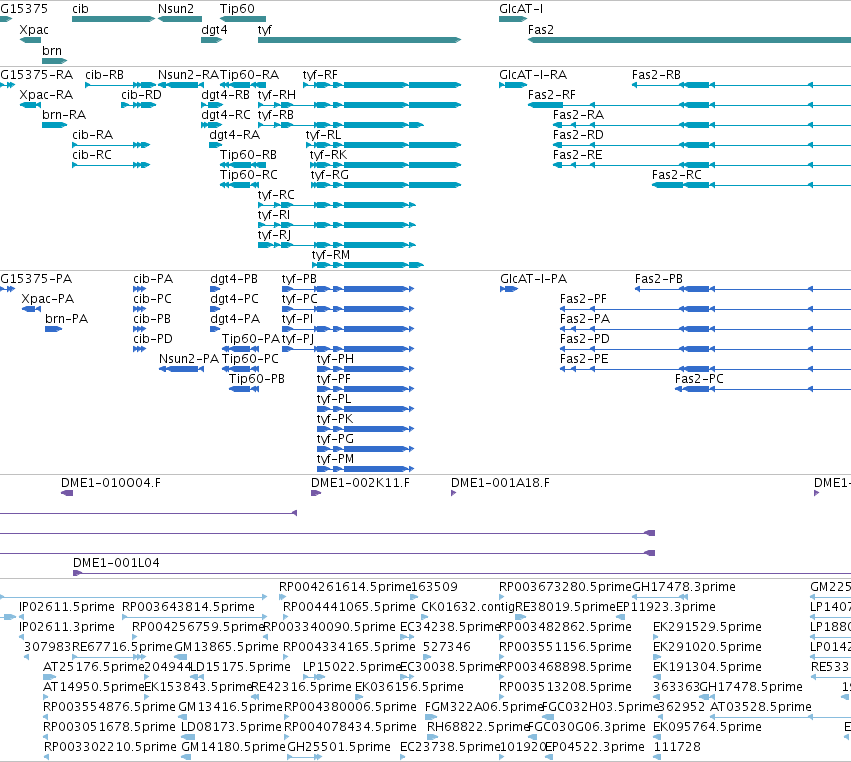Click the tyf-RK transcript label
The height and width of the screenshot is (762, 851).
click(328, 155)
